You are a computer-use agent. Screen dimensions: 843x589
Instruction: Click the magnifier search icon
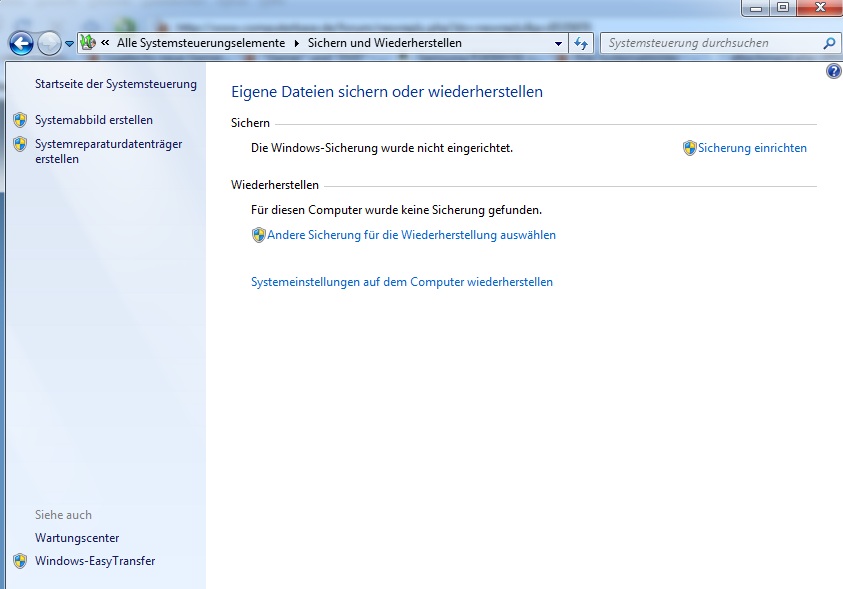[x=830, y=44]
